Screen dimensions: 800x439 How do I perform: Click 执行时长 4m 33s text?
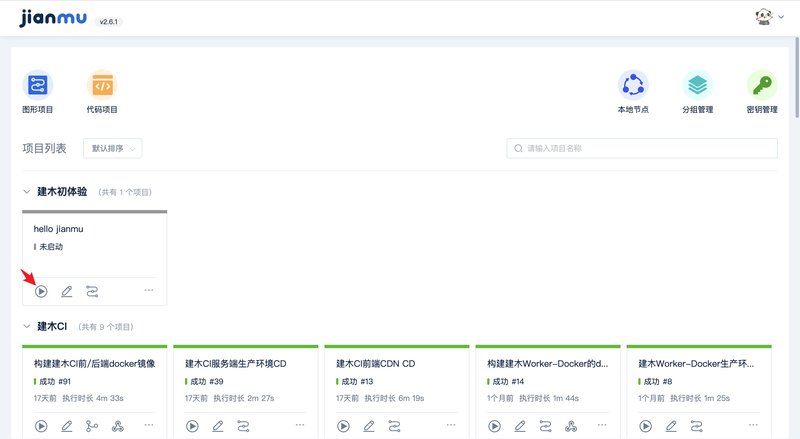click(93, 398)
